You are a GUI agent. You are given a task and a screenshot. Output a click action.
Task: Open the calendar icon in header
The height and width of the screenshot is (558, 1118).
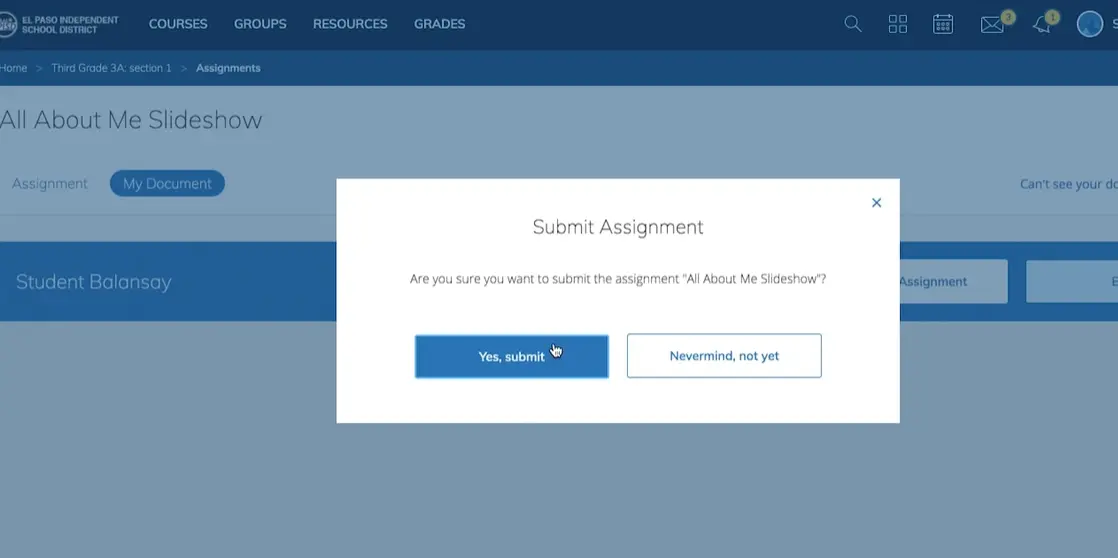click(943, 24)
